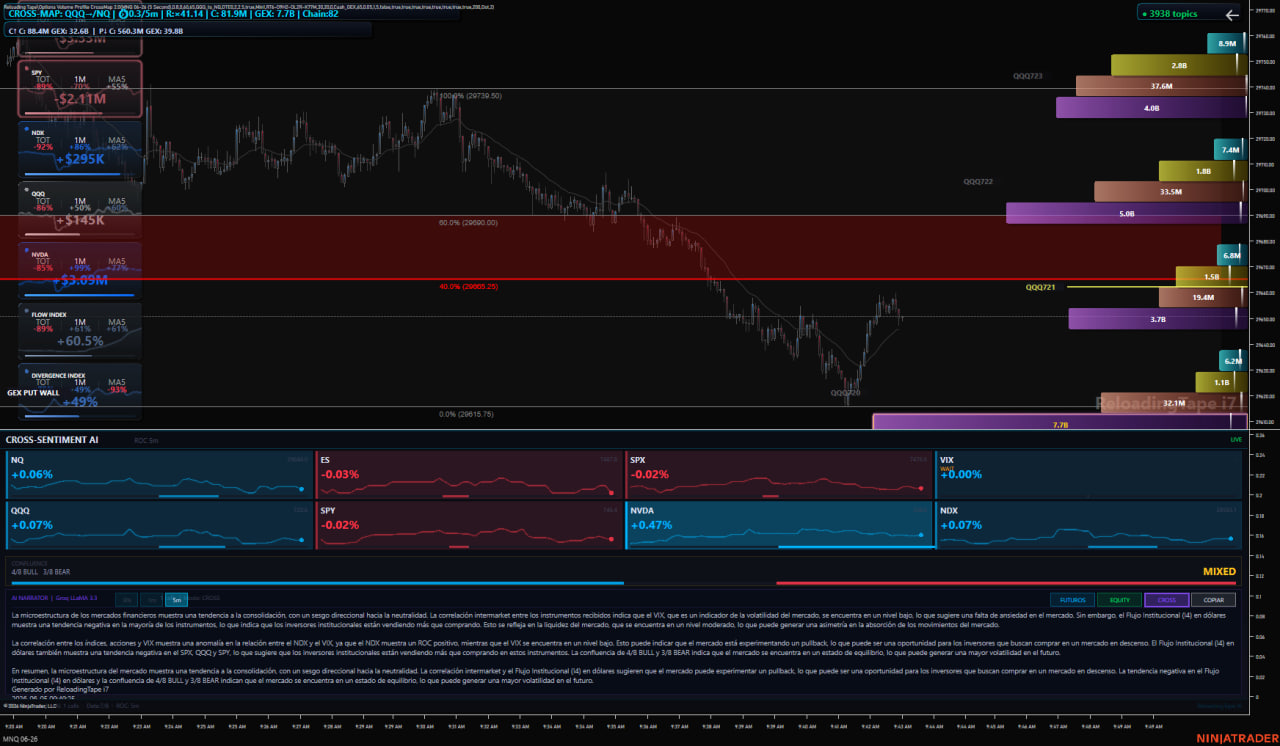
Task: Click the 37.6M brown volume bar
Action: point(1161,86)
